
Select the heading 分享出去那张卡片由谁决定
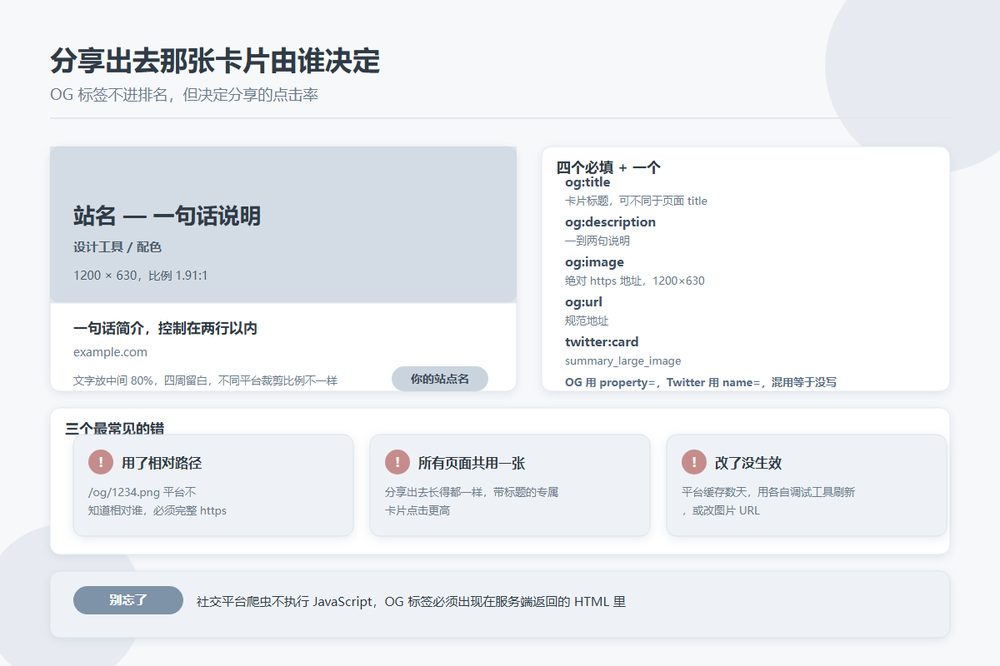(x=215, y=61)
